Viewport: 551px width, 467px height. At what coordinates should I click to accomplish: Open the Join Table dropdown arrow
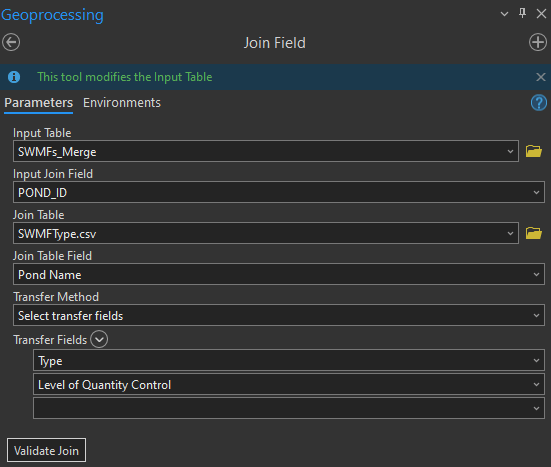[510, 233]
